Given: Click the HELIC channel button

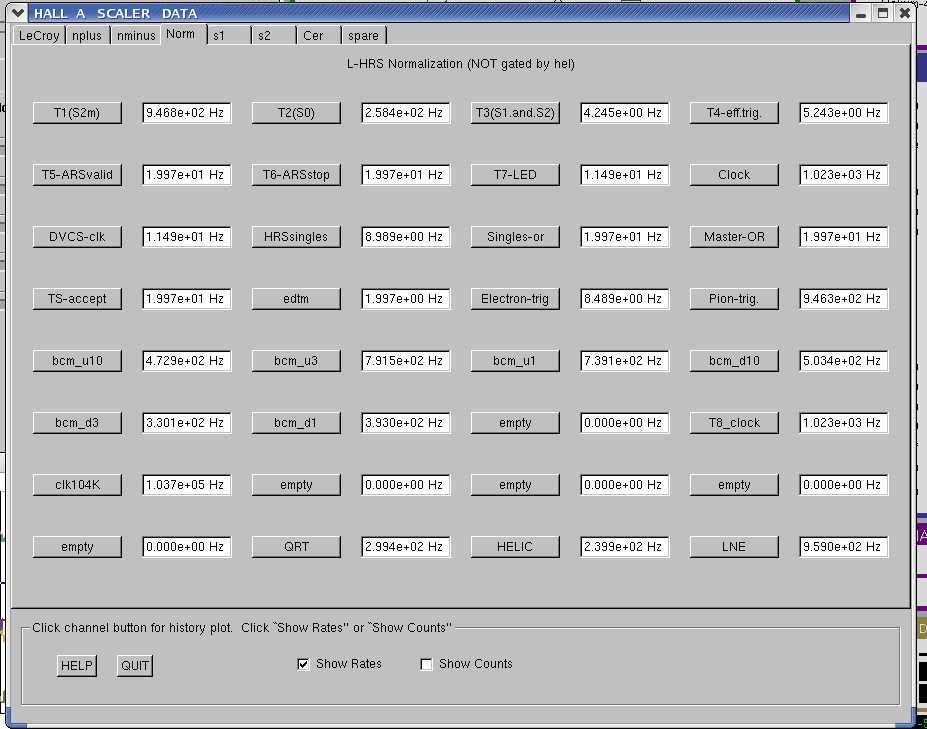Looking at the screenshot, I should tap(515, 547).
